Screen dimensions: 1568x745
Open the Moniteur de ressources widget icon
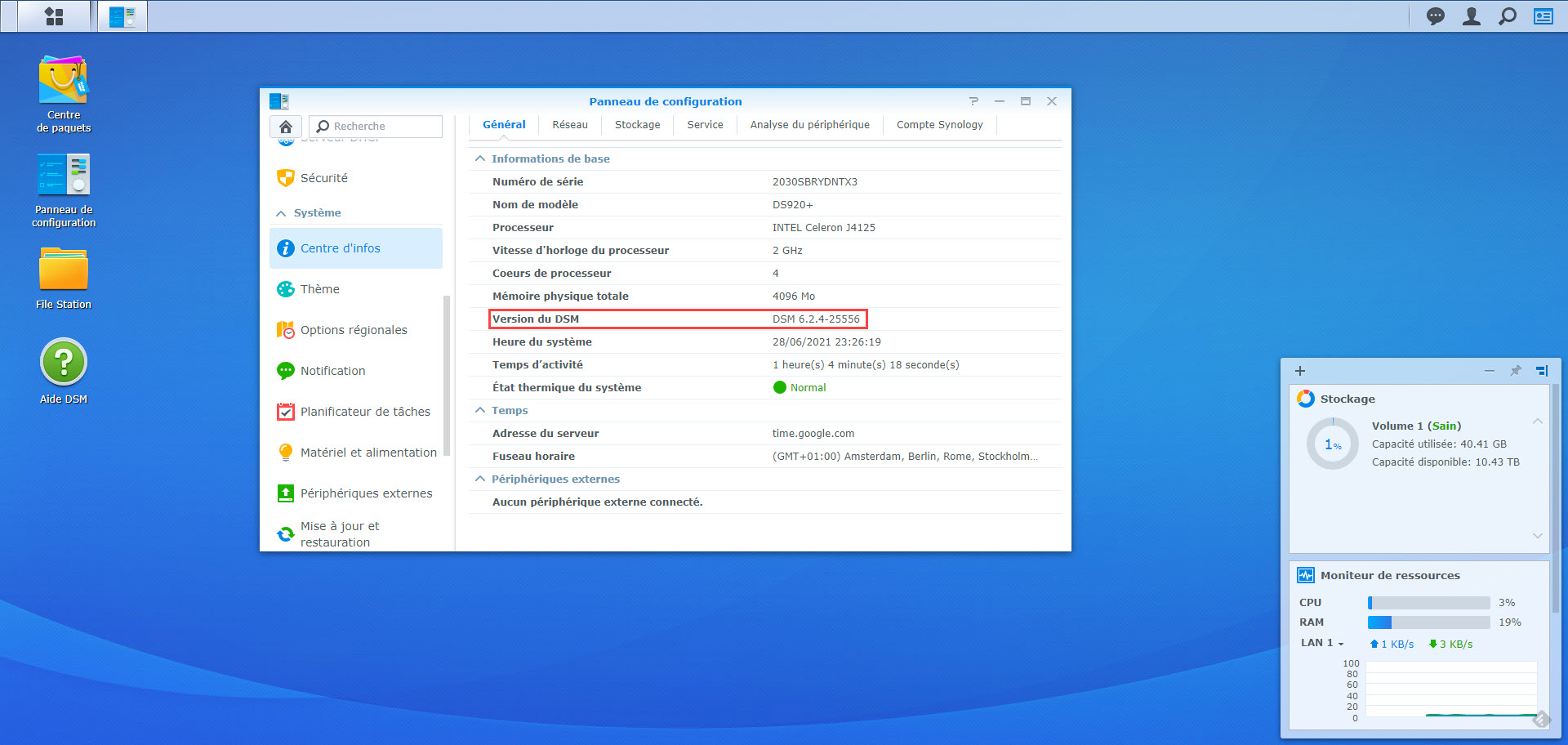[x=1306, y=575]
